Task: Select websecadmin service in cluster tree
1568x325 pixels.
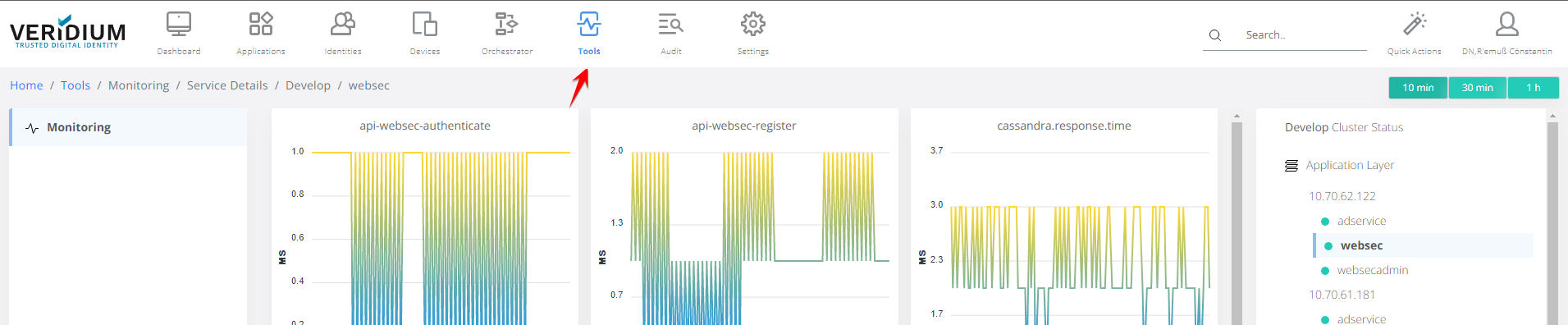Action: click(x=1373, y=270)
